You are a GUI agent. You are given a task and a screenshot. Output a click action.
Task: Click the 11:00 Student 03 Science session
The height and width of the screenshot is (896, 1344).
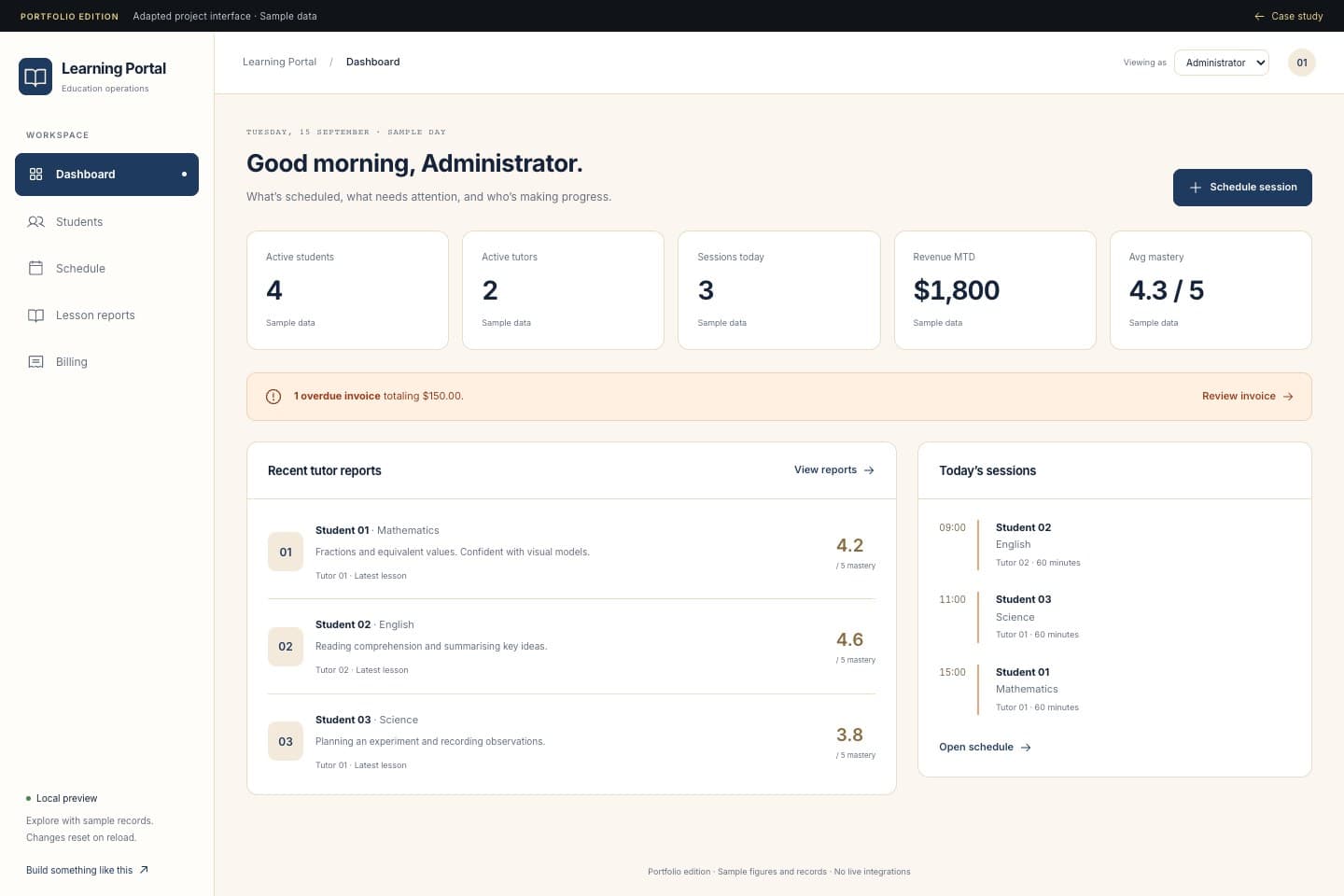point(1114,617)
